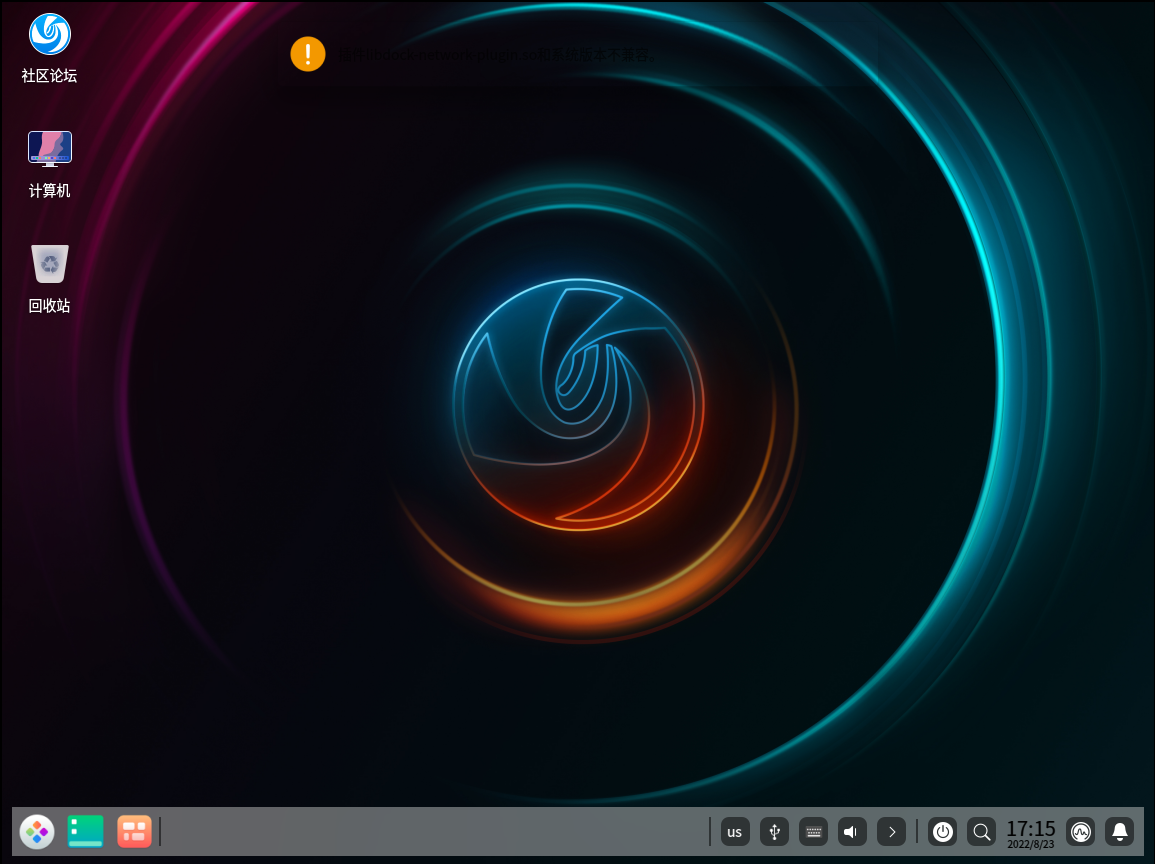Click the orange warning exclamation icon
1155x864 pixels.
click(x=308, y=54)
